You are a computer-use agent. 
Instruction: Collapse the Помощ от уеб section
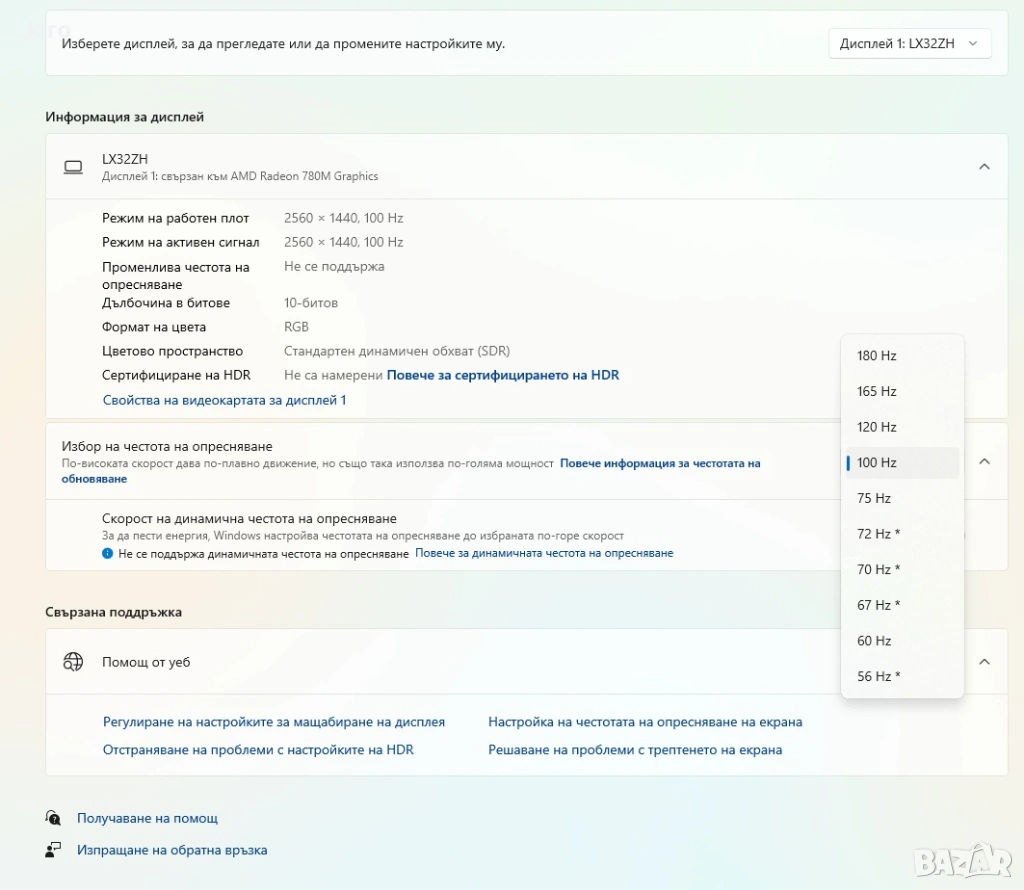pyautogui.click(x=984, y=662)
